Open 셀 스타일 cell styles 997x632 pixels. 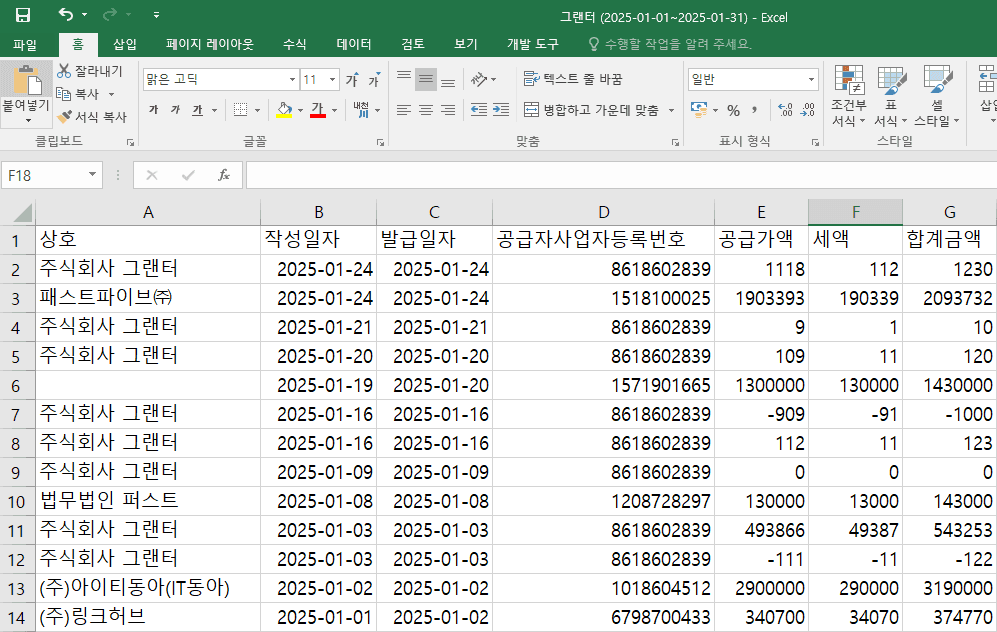[937, 95]
